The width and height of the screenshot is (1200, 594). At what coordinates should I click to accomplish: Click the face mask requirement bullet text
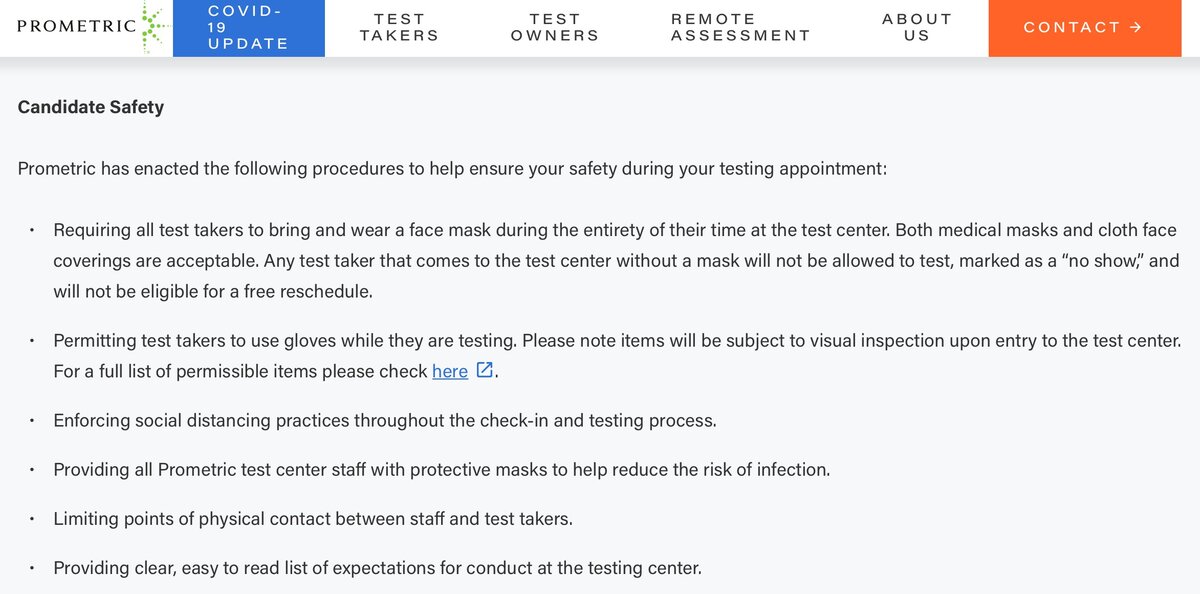tap(614, 230)
